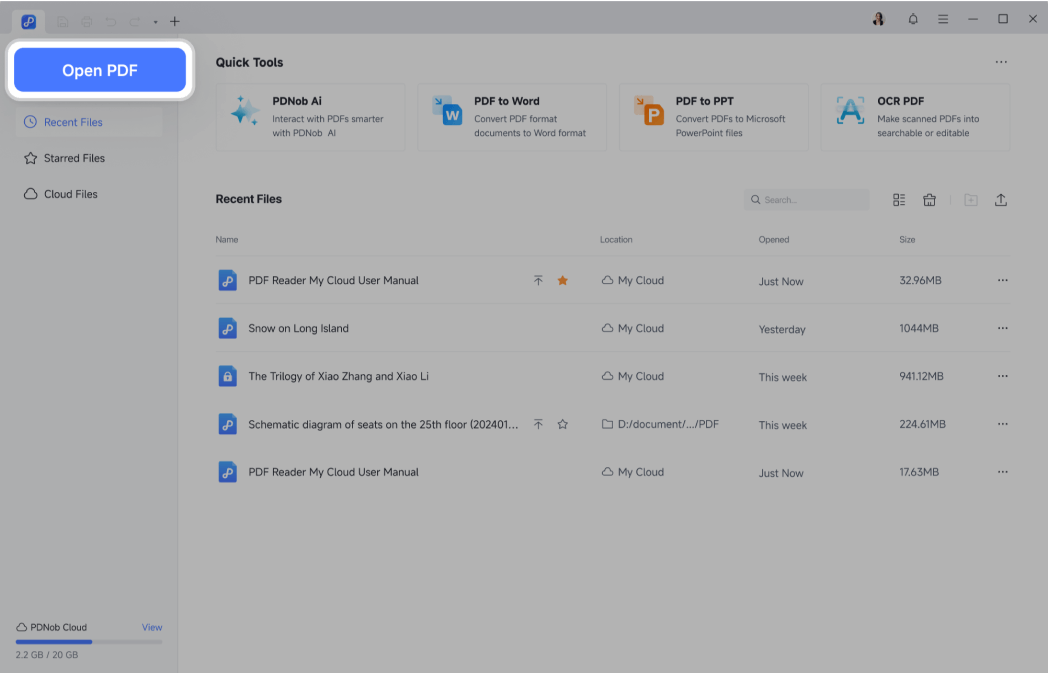Click the undo arrow icon
This screenshot has height=673, width=1048.
(110, 21)
